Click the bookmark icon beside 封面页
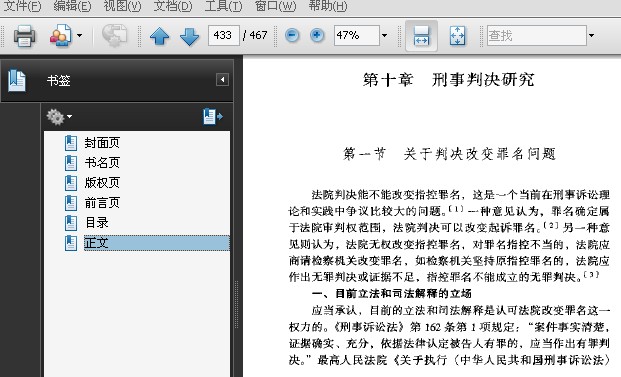The height and width of the screenshot is (377, 621). [x=70, y=143]
